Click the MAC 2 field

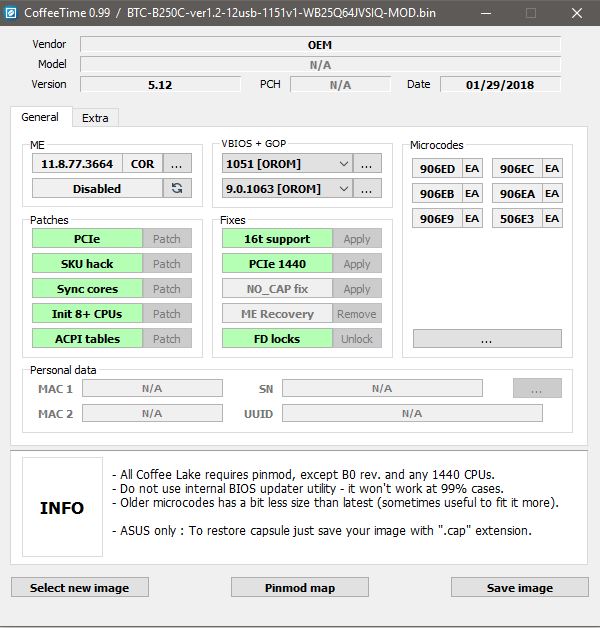coord(152,413)
